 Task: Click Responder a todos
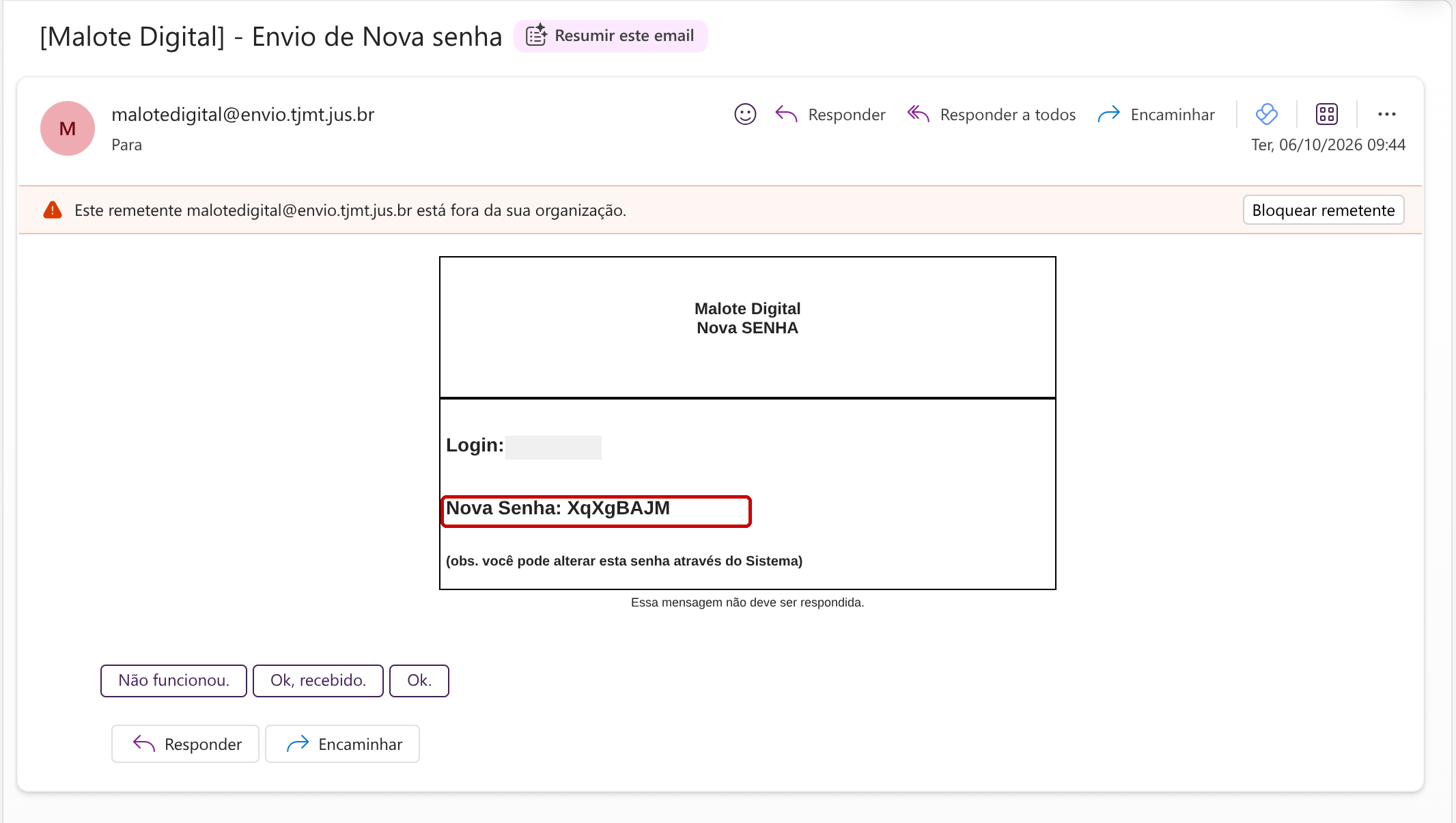(991, 114)
